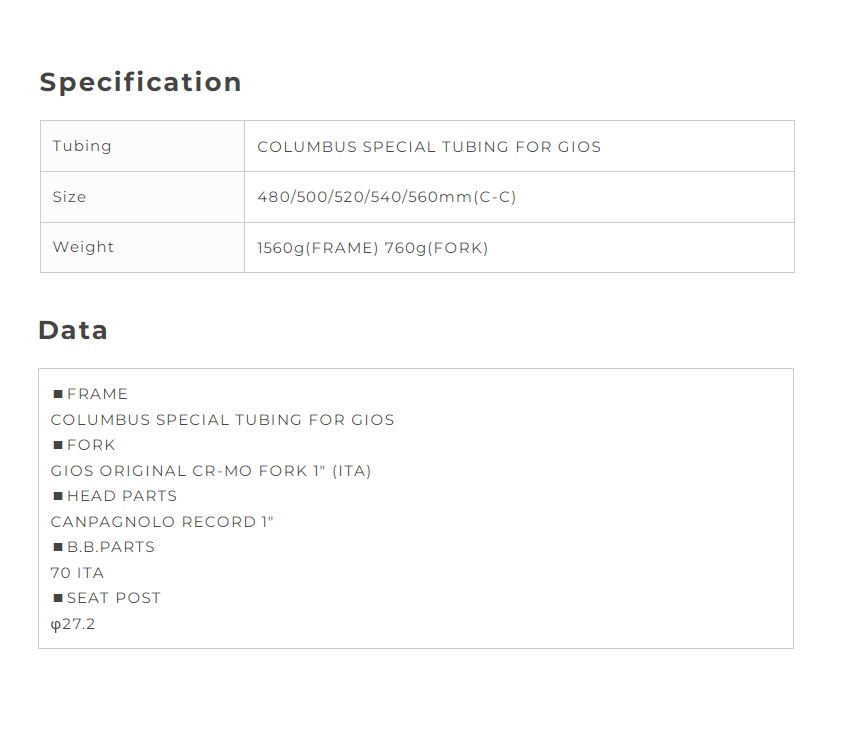Click the HEAD PARTS label
This screenshot has width=863, height=733.
122,496
